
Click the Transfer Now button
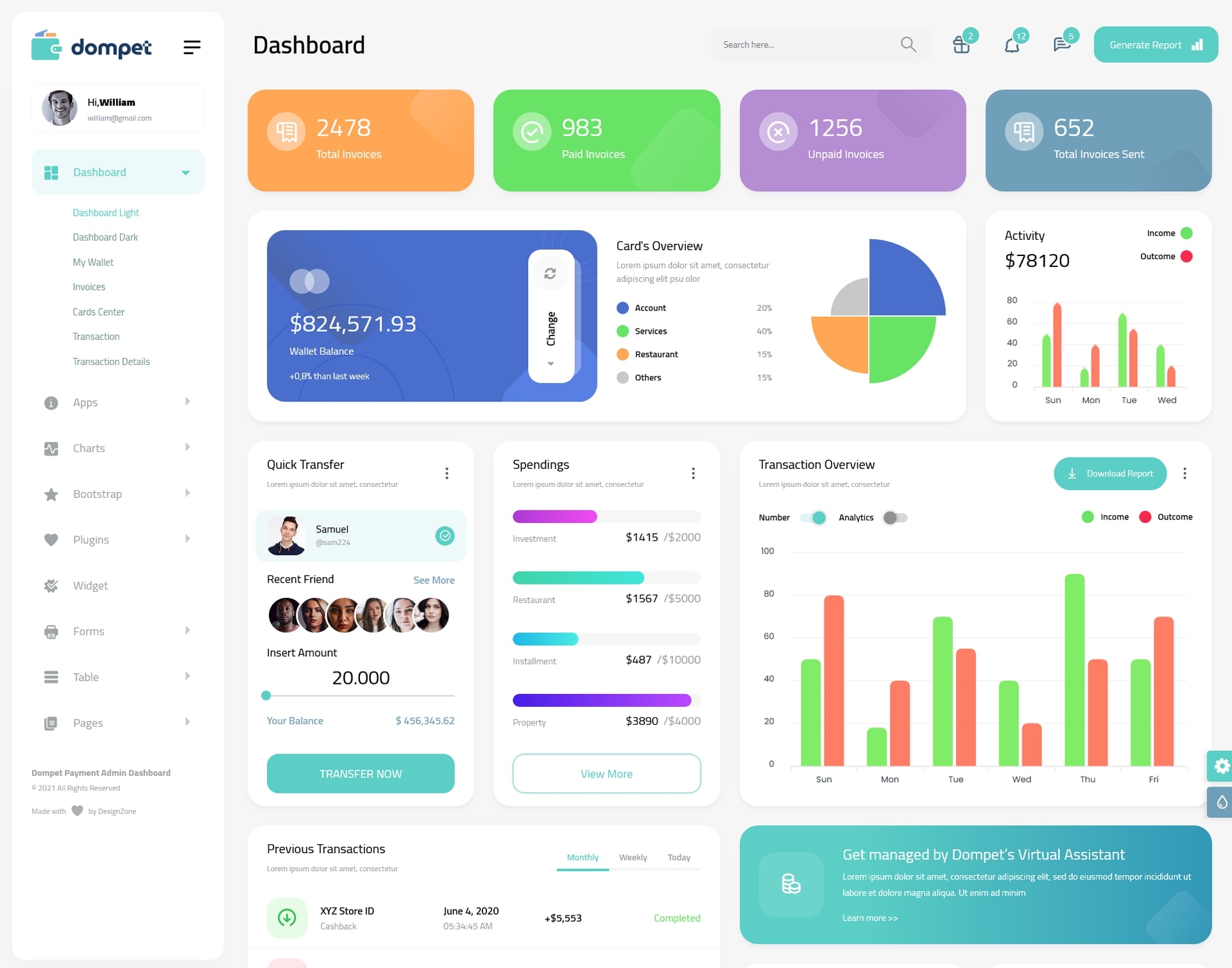click(x=360, y=772)
